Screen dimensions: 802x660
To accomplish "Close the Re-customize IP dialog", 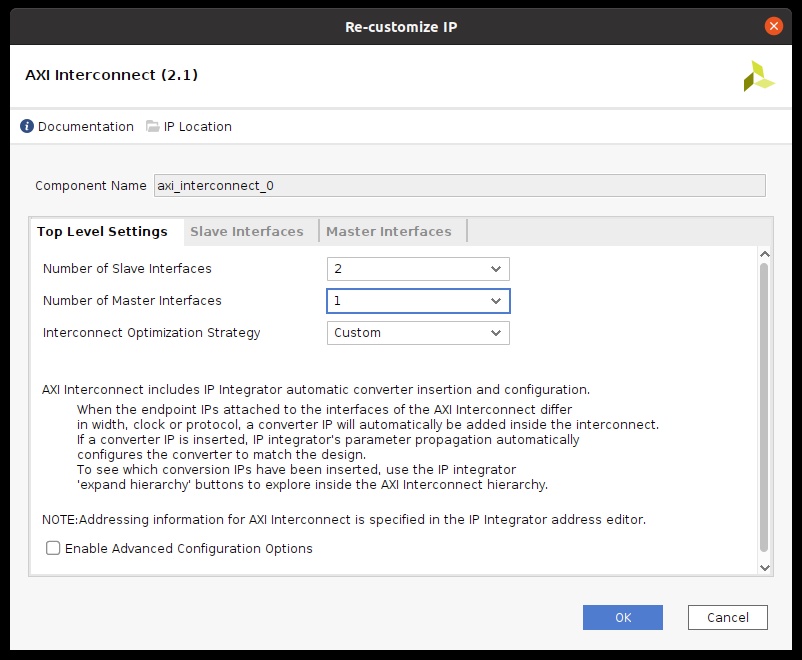I will point(773,26).
